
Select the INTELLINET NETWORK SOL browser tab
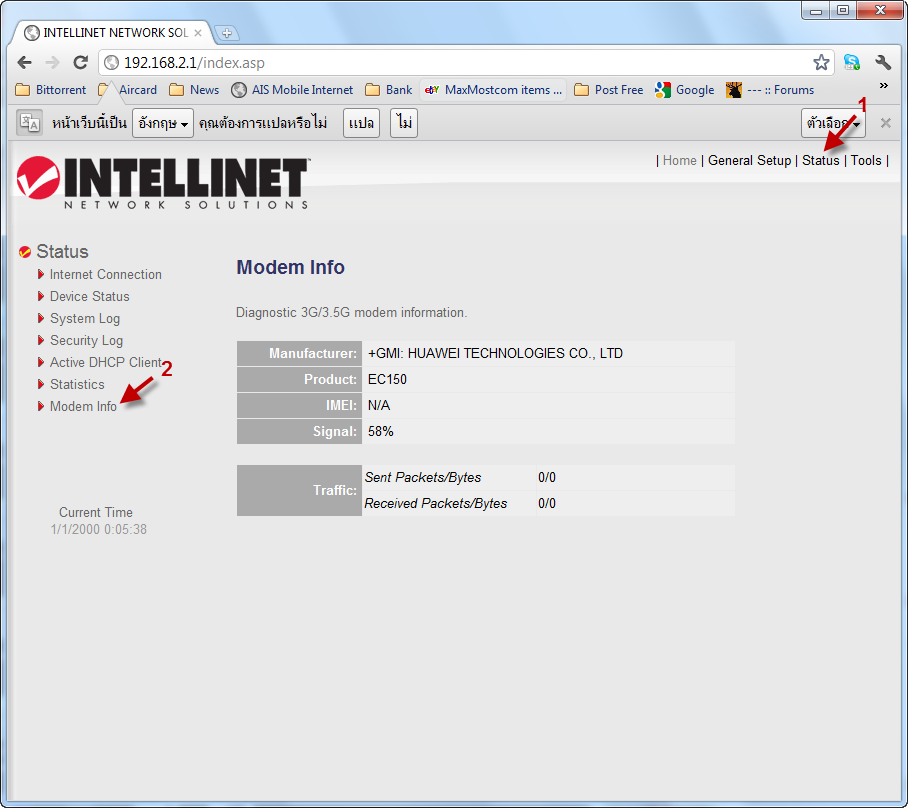[112, 33]
